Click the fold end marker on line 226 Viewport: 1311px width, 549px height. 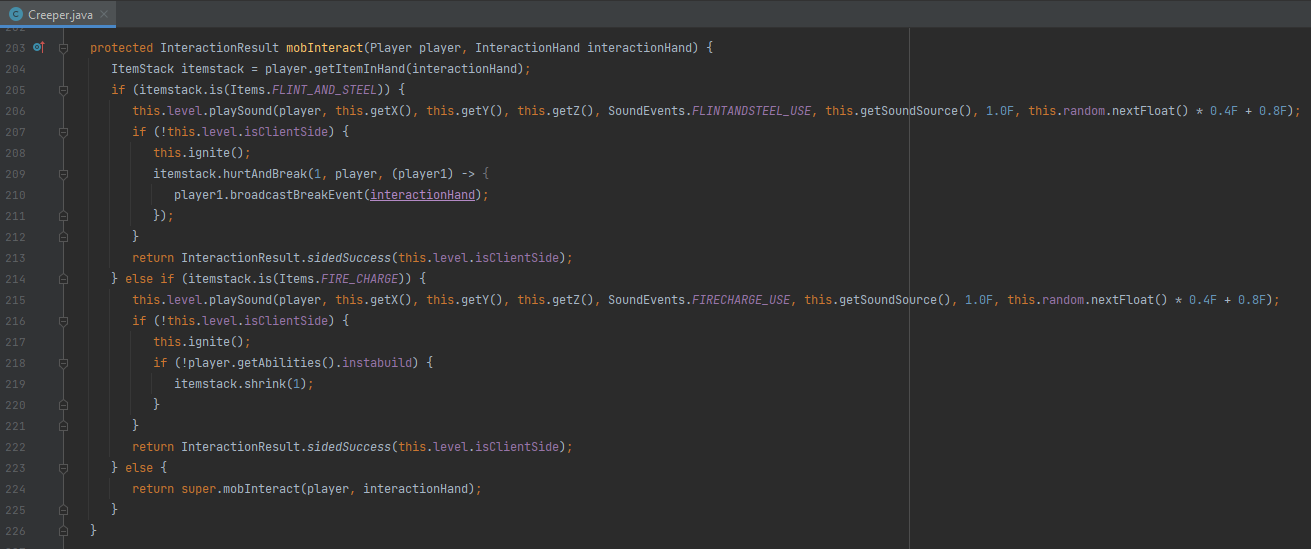(x=63, y=530)
